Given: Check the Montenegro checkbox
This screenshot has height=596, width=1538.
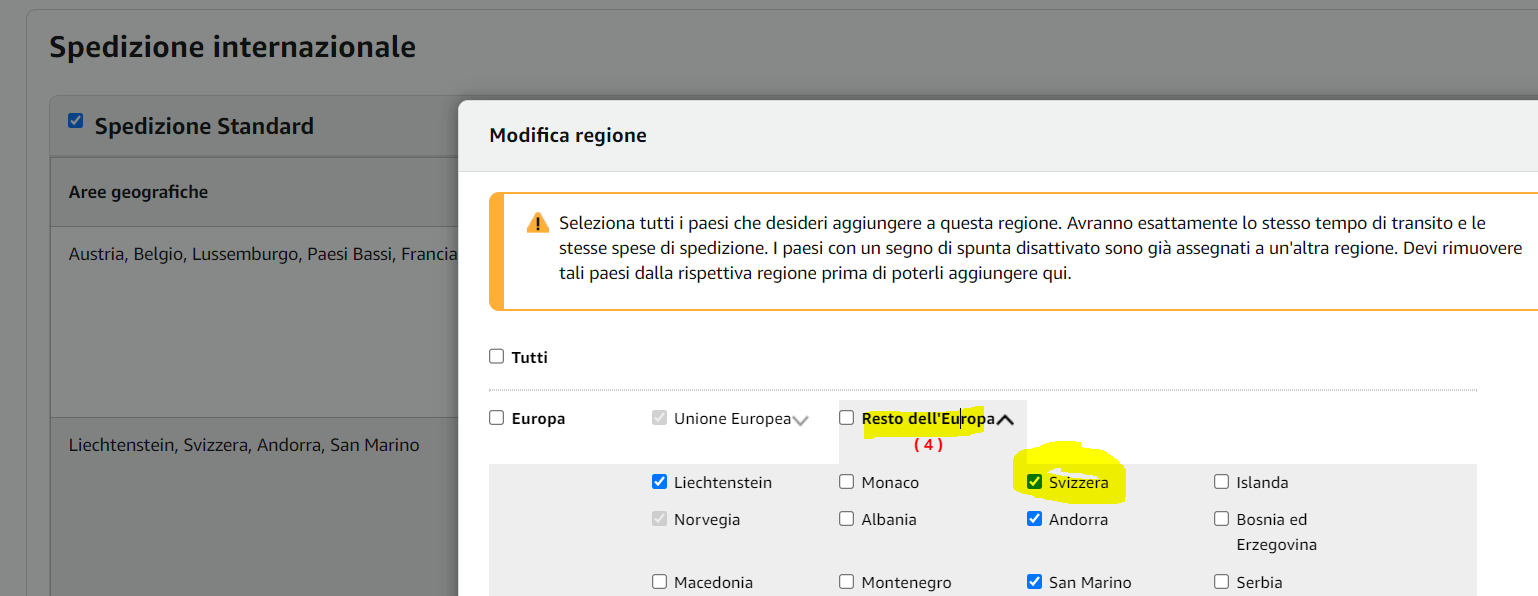Looking at the screenshot, I should click(847, 581).
